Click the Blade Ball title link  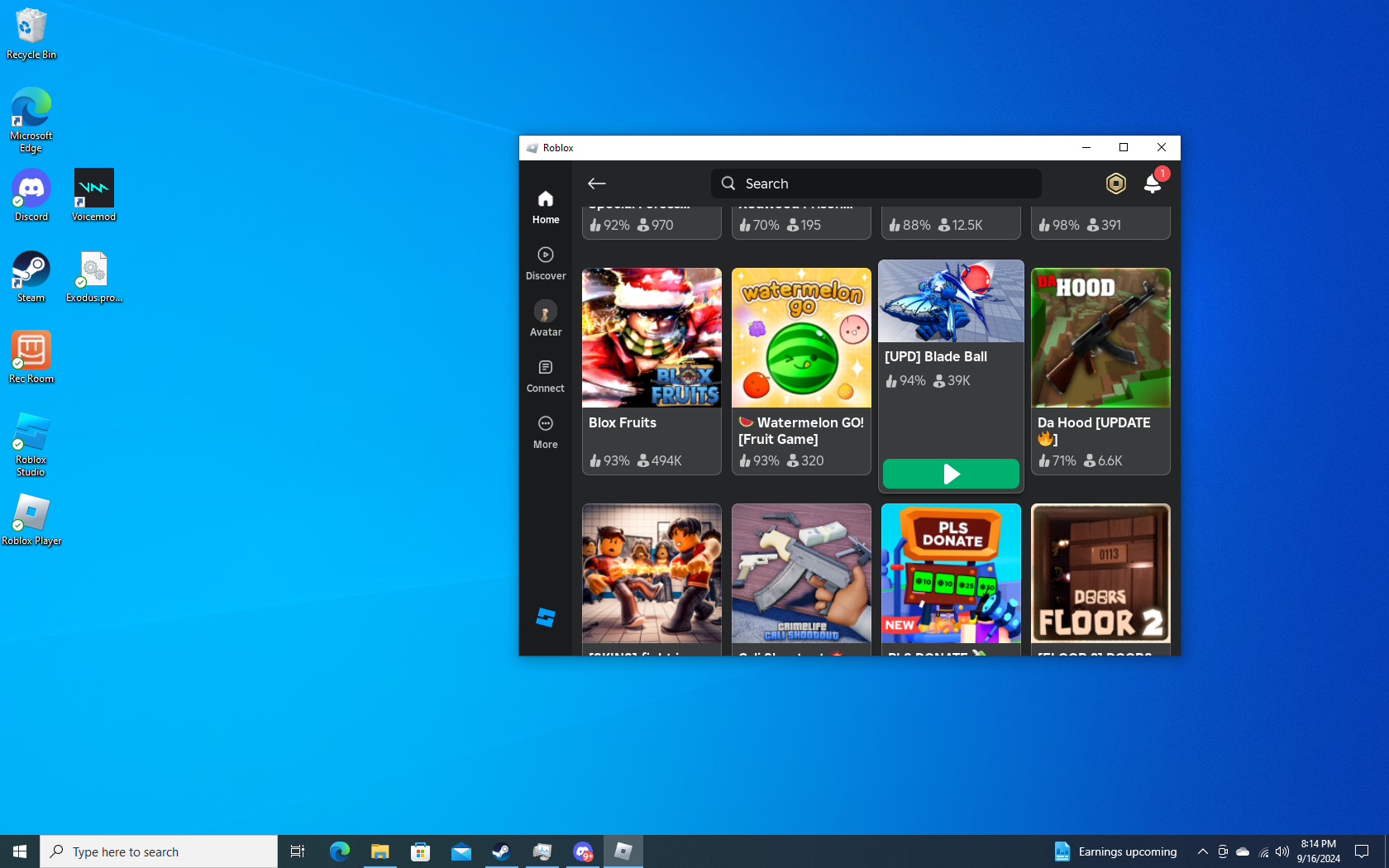coord(936,356)
